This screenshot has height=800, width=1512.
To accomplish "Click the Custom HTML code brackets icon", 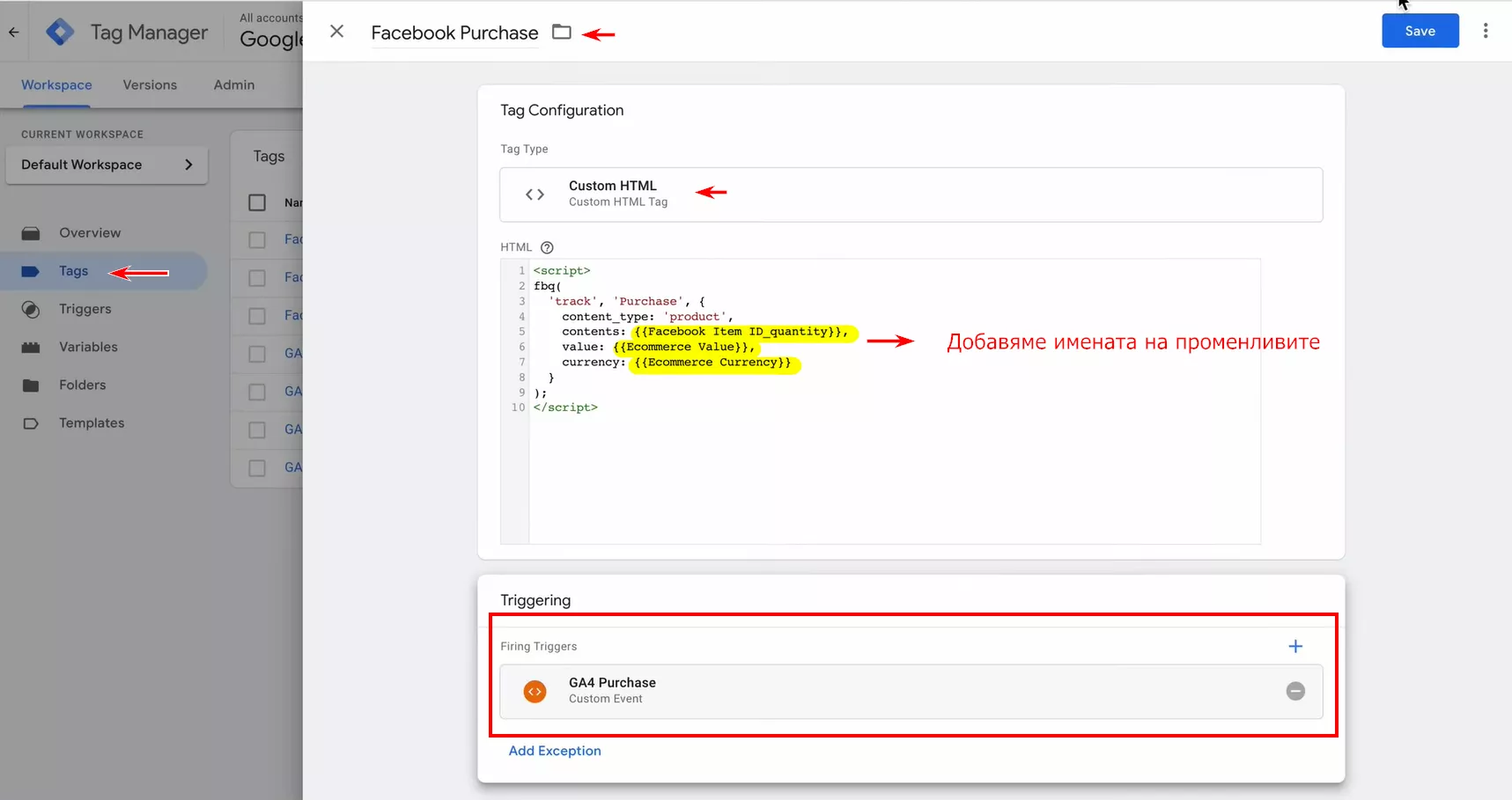I will click(x=535, y=194).
